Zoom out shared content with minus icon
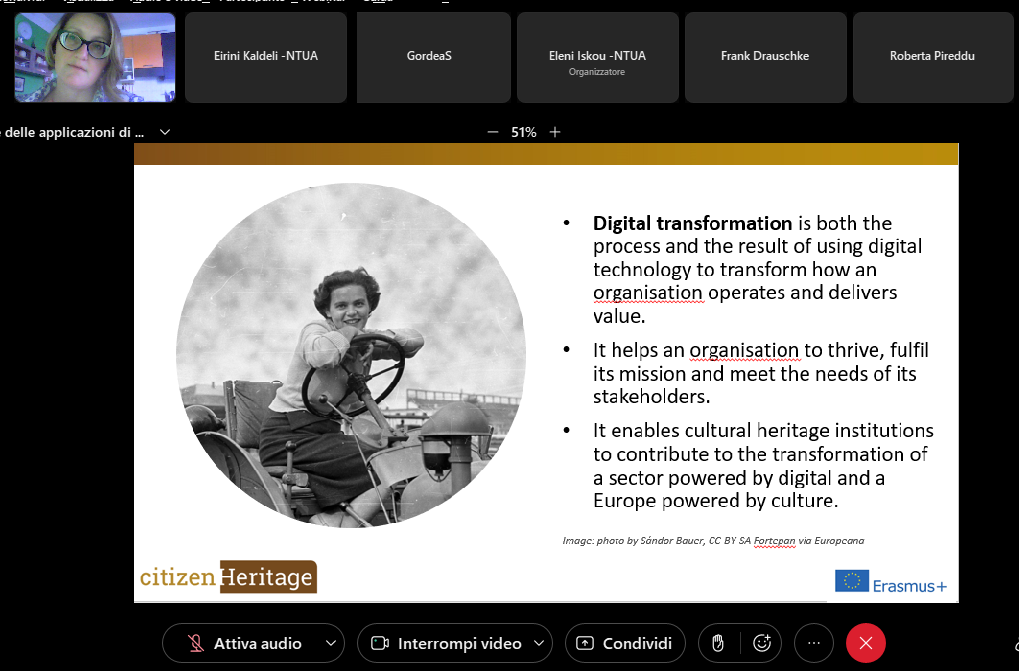Viewport: 1019px width, 671px height. tap(493, 132)
